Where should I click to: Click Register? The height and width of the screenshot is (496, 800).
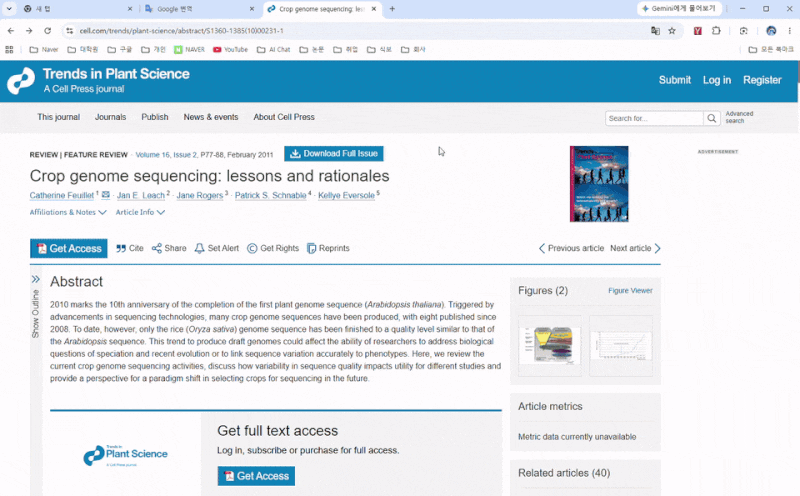762,80
